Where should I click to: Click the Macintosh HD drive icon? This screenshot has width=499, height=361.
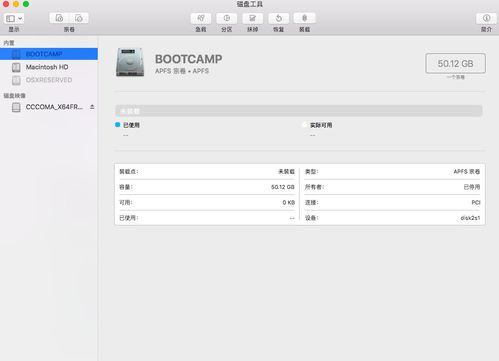click(16, 67)
